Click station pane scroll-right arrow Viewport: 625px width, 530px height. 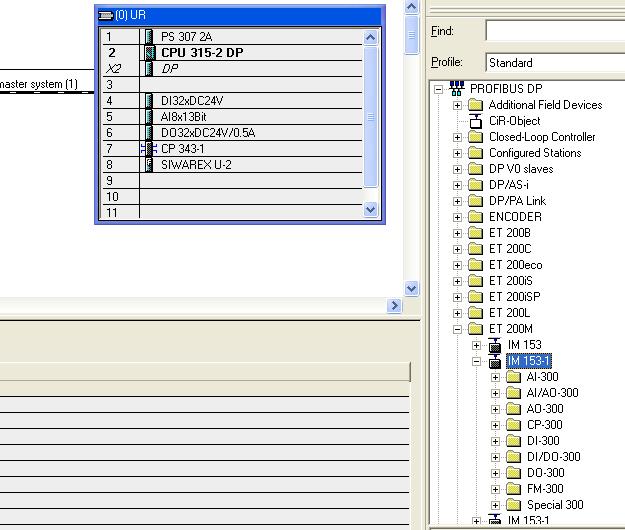point(394,306)
